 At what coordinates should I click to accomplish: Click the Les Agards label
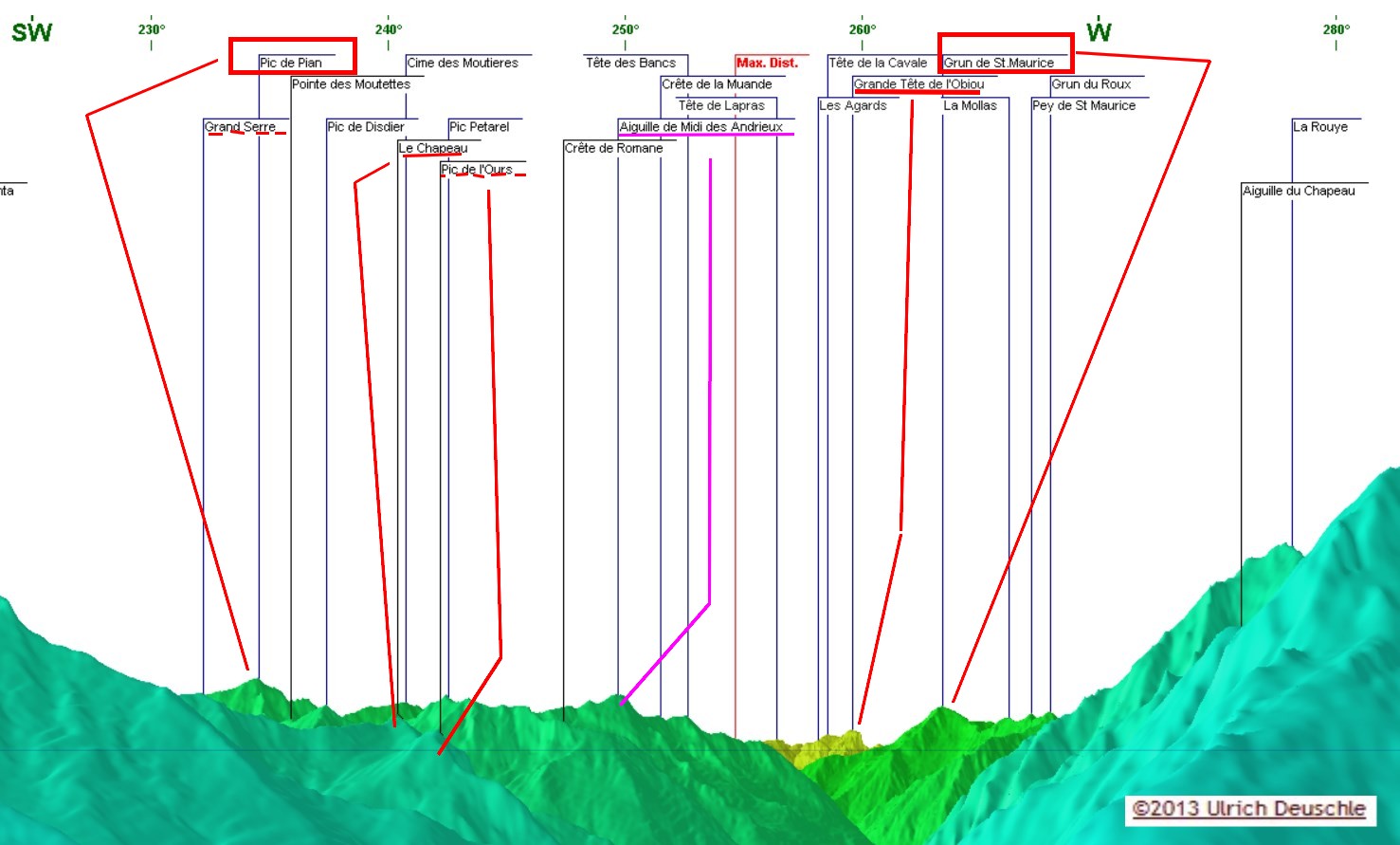[x=853, y=105]
